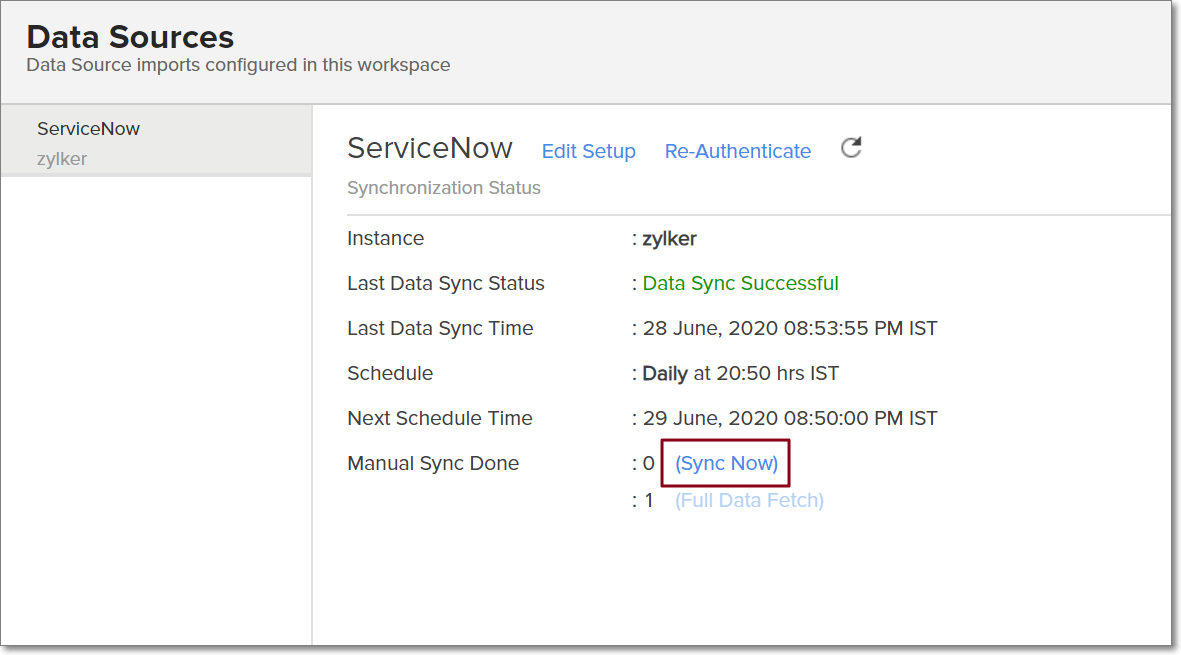Click the Re-Authenticate link

[x=737, y=151]
